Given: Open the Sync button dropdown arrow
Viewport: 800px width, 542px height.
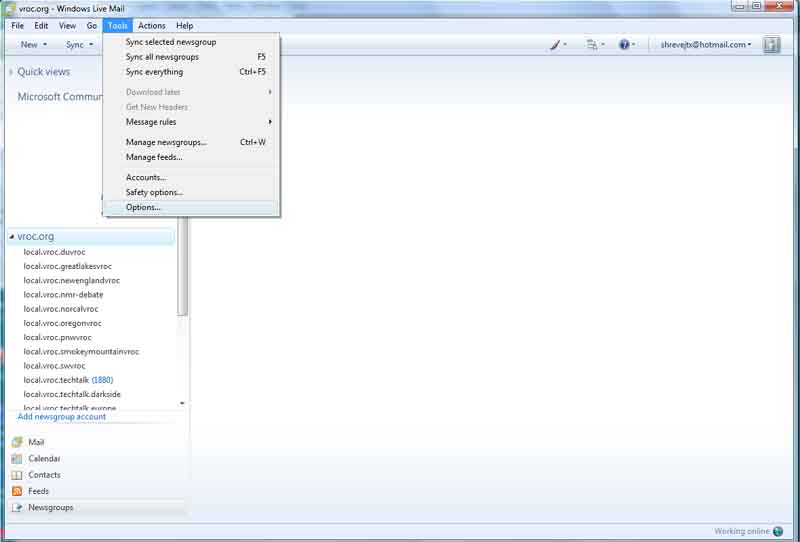Looking at the screenshot, I should [91, 45].
